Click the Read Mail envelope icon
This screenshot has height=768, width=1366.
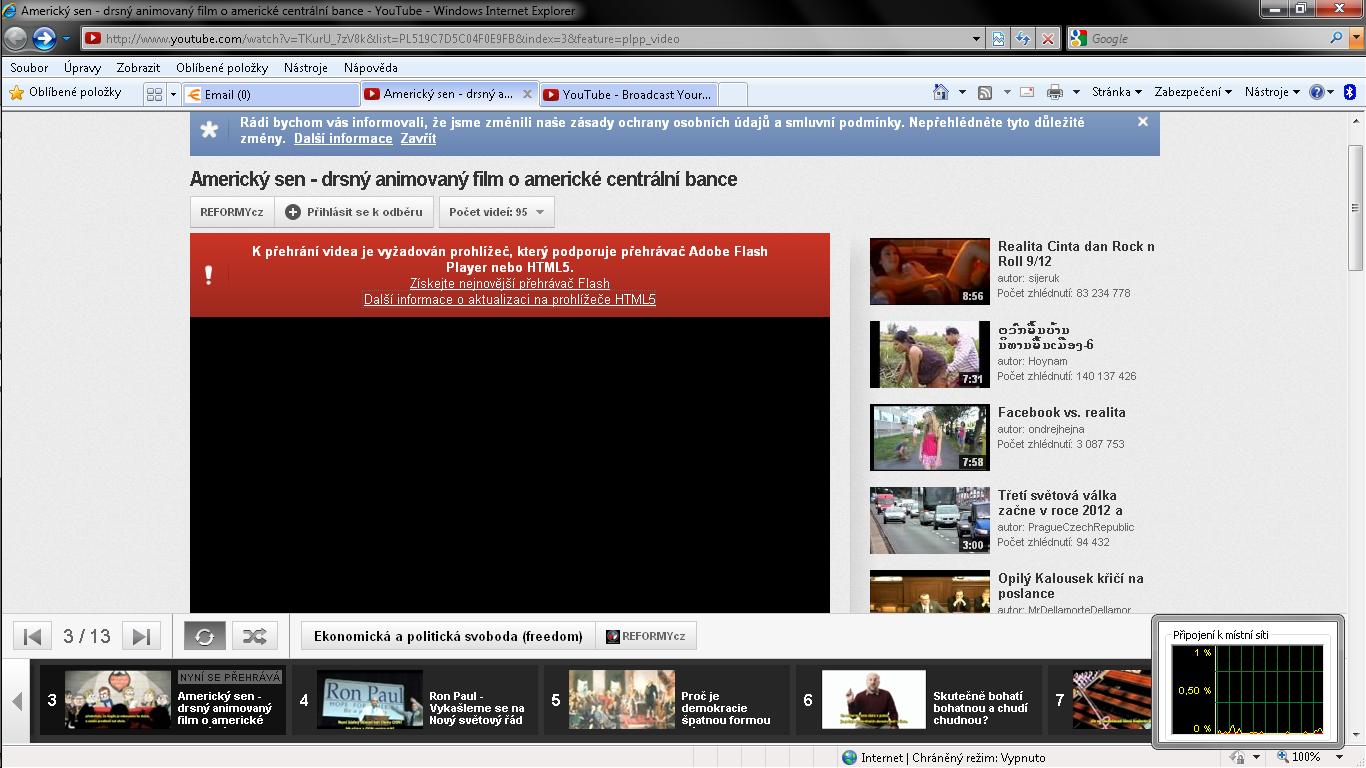pos(1026,92)
